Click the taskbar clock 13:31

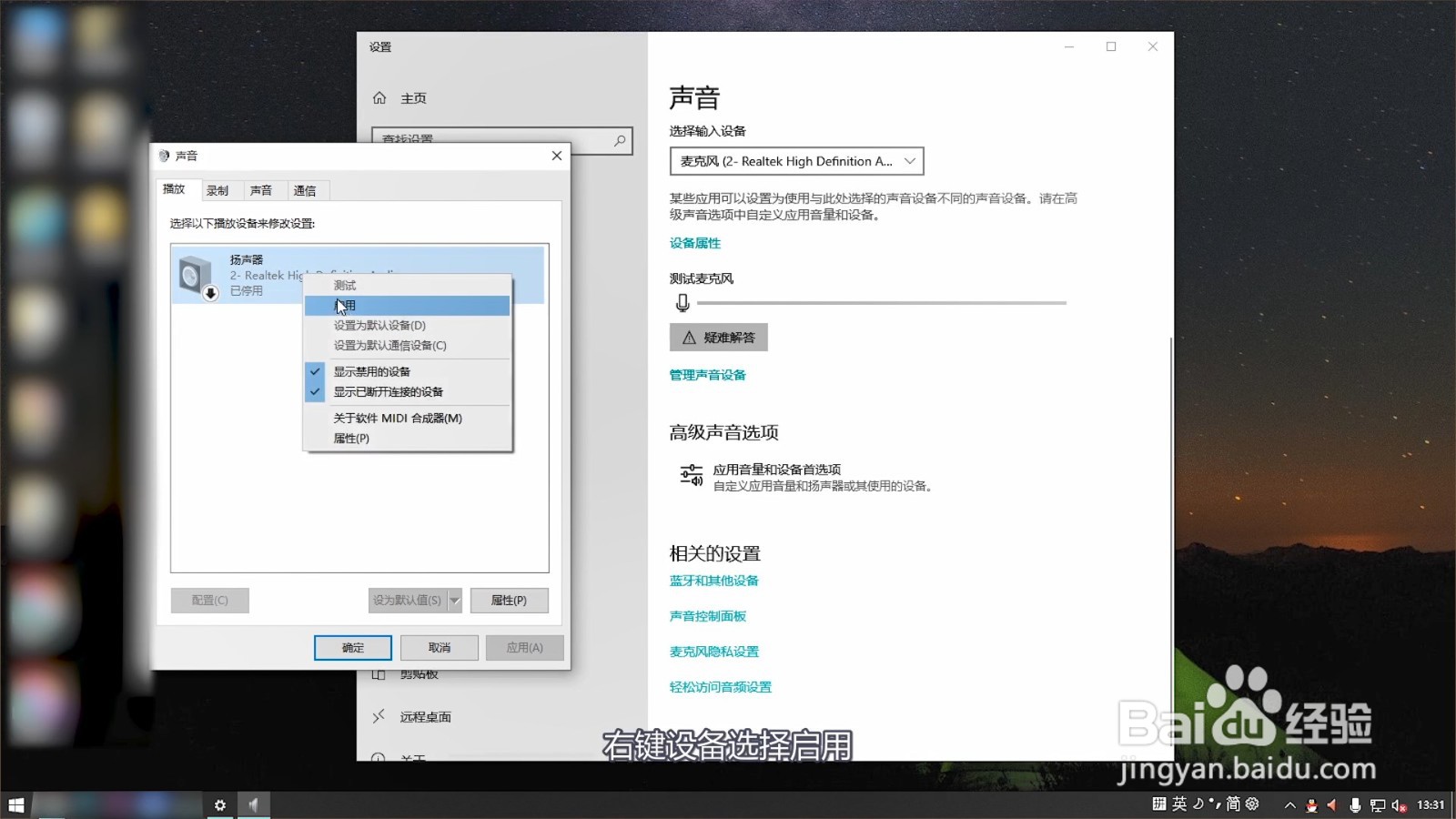click(x=1431, y=805)
